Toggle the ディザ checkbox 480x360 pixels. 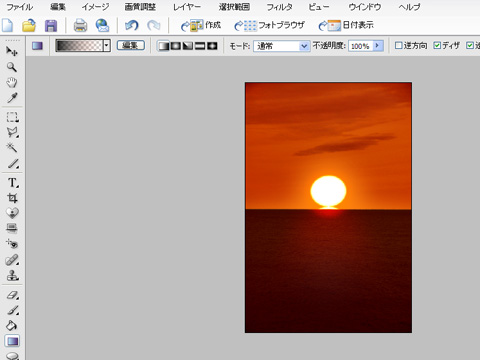click(437, 46)
